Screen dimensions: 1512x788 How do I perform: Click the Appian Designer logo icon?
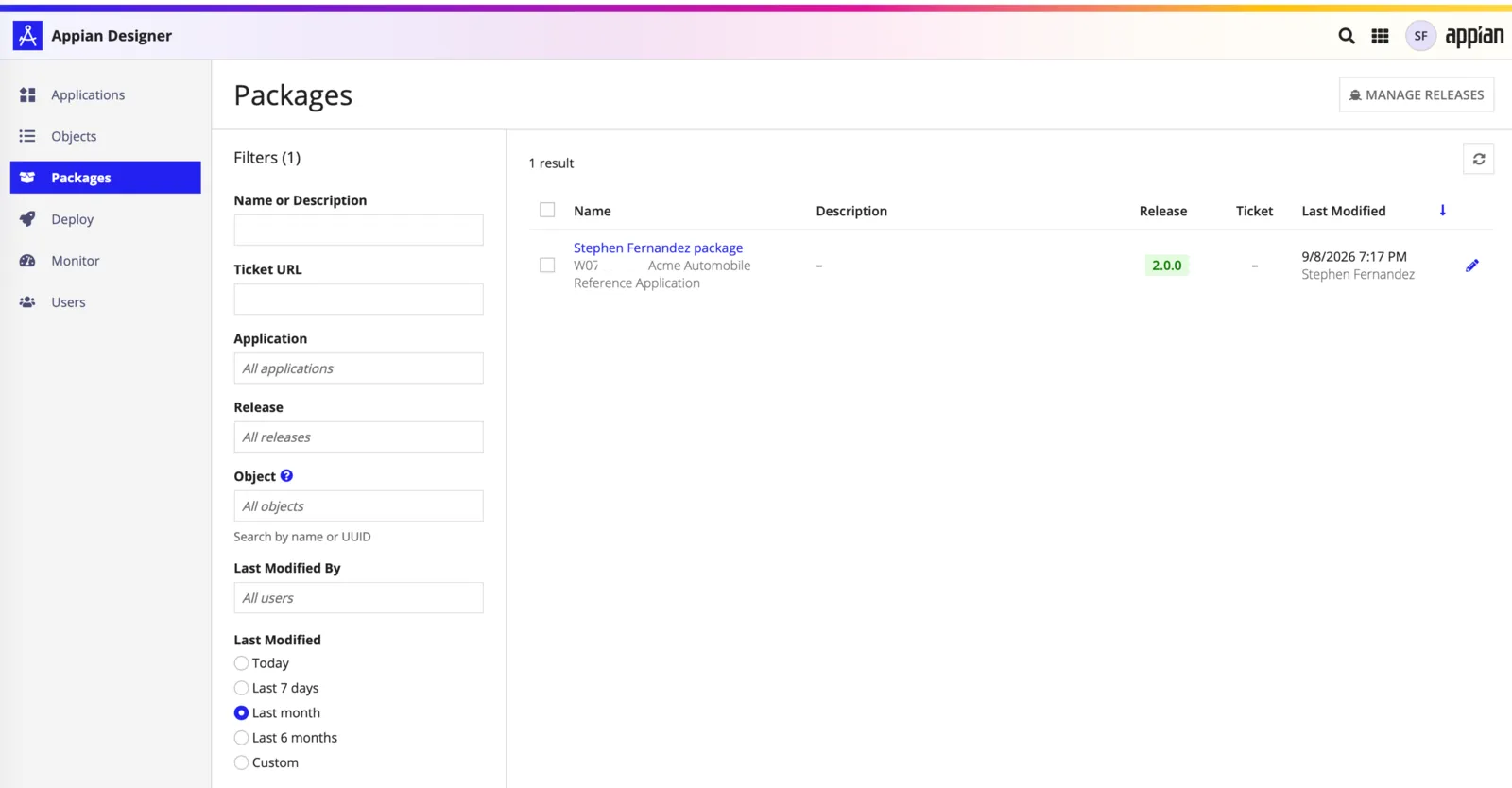tap(27, 36)
